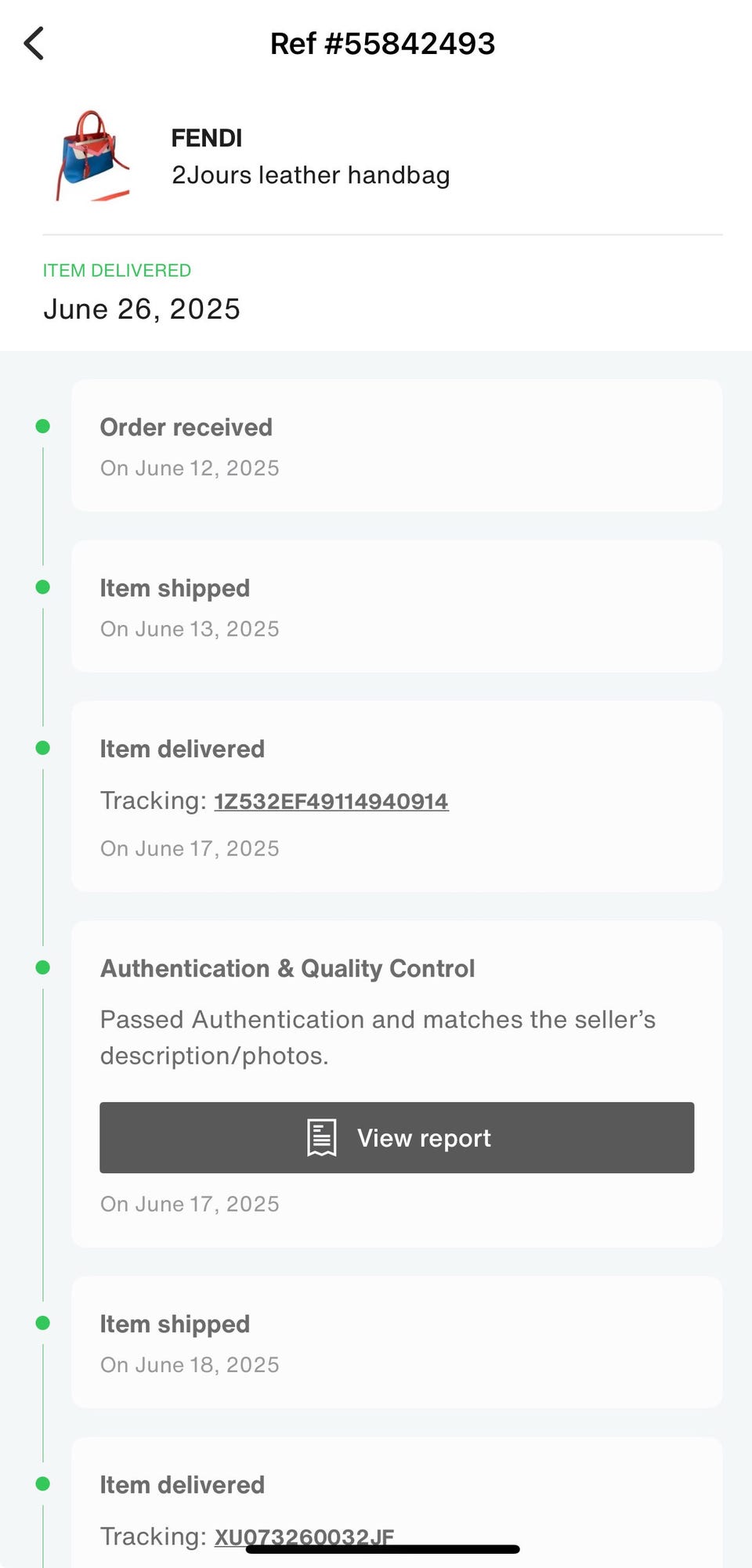Tap the last Item delivered timeline dot
Screen dimensions: 752x1568
coord(43,1484)
